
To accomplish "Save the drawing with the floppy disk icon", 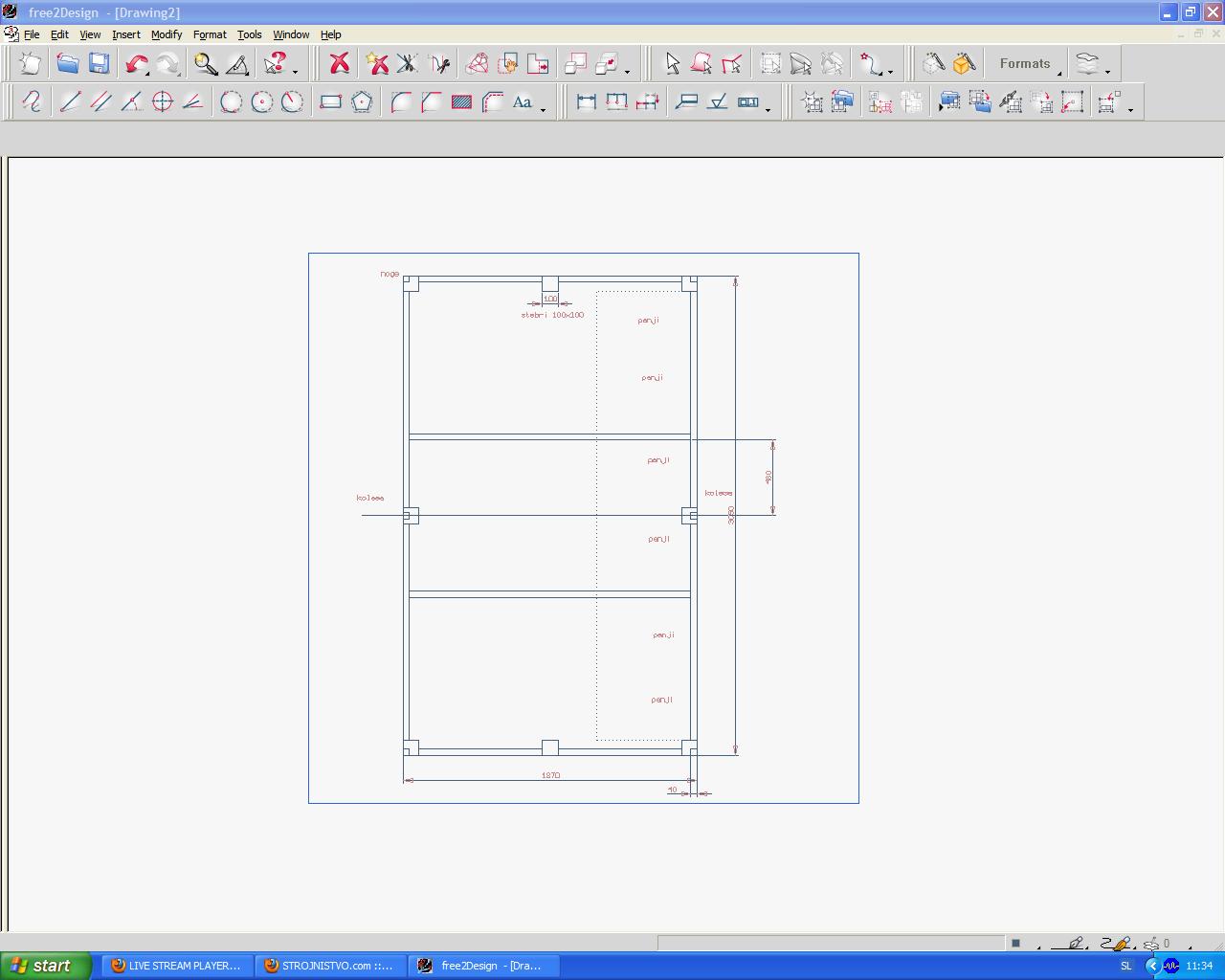I will pos(99,64).
